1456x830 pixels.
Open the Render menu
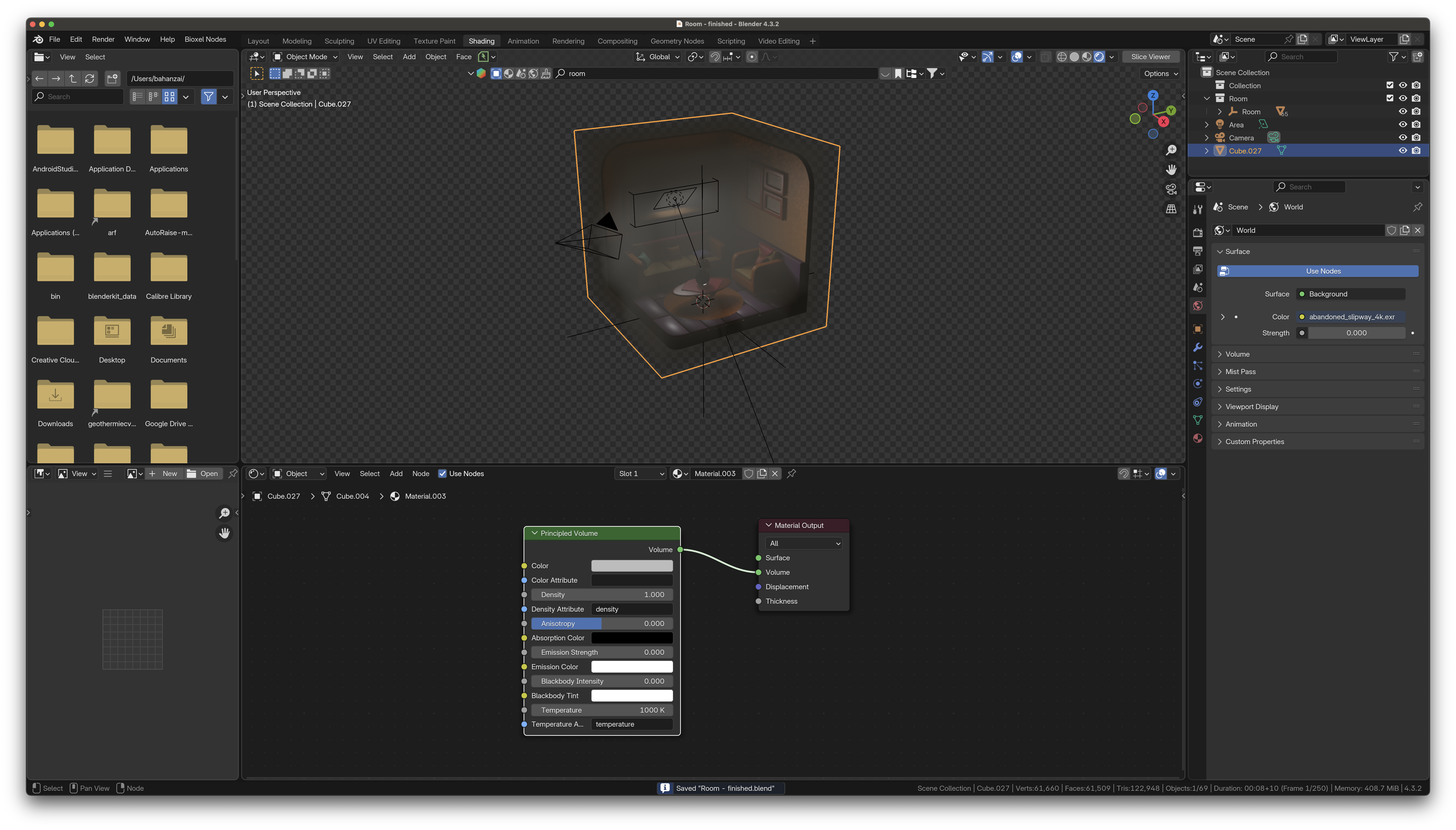103,39
